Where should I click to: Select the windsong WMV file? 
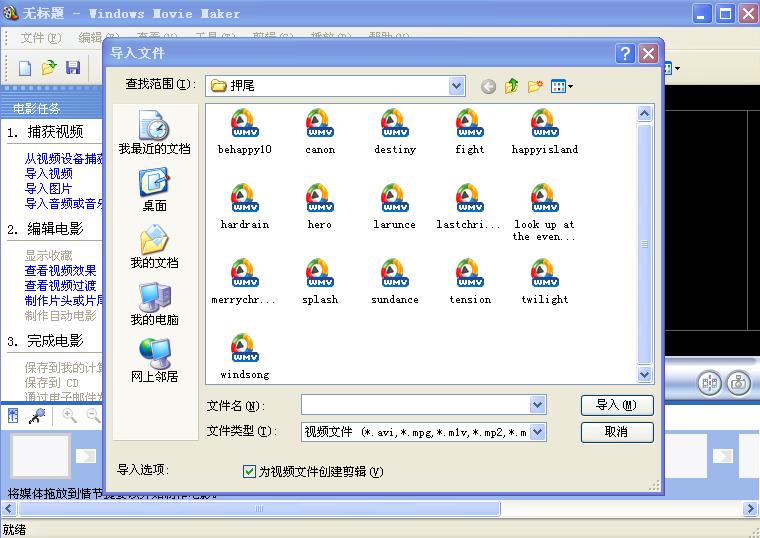tap(245, 357)
